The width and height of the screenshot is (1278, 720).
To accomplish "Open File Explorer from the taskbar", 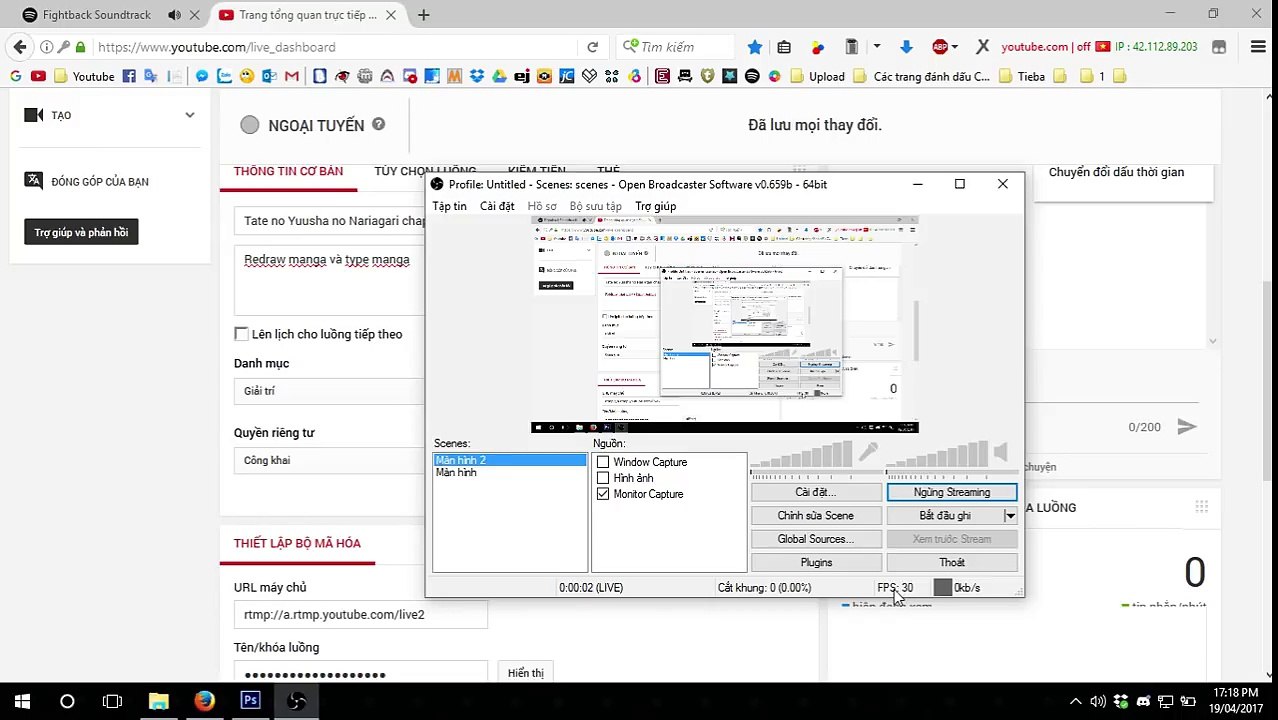I will tap(158, 701).
